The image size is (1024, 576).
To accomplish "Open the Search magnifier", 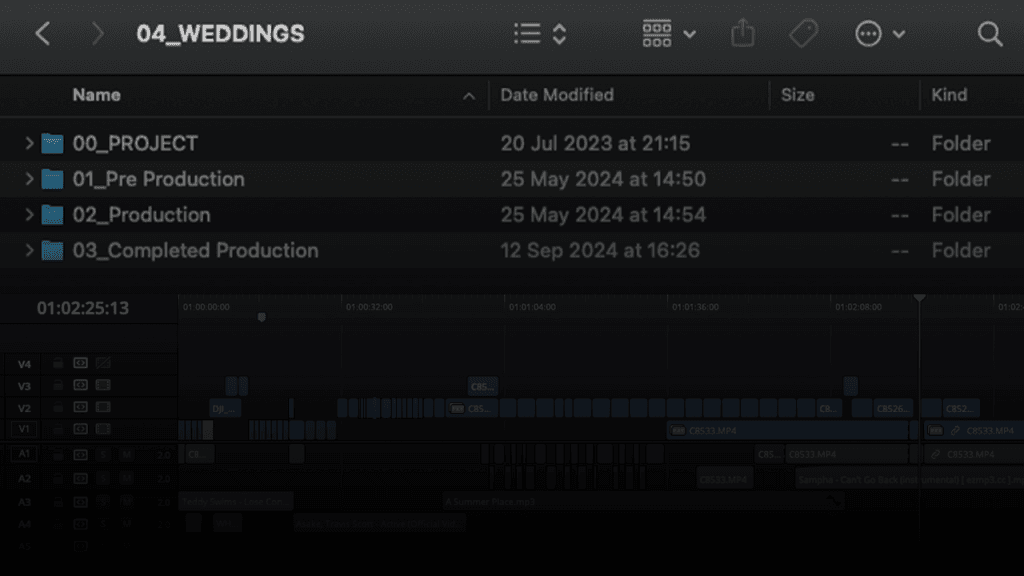I will [989, 33].
